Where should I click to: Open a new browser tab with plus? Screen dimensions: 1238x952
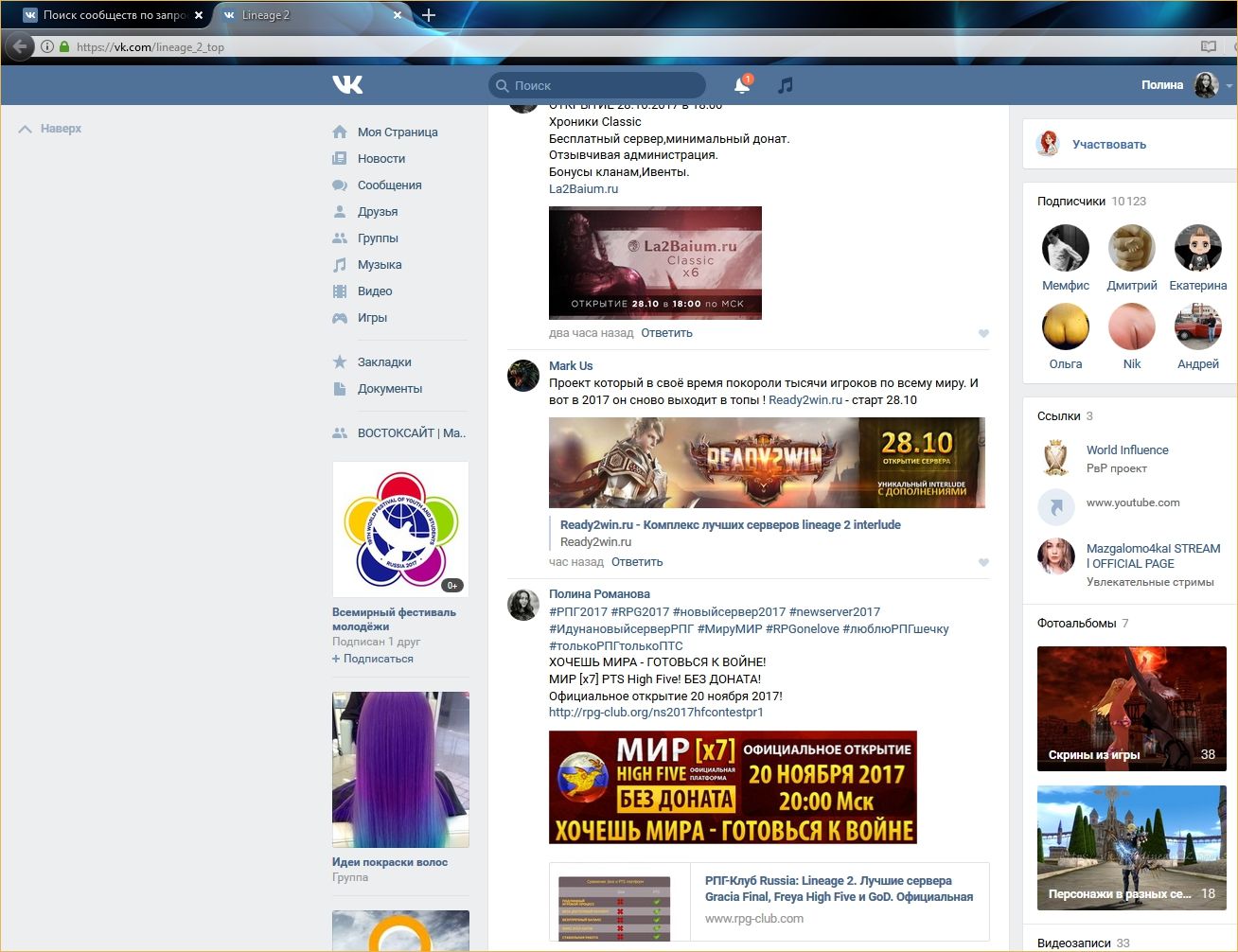point(428,15)
